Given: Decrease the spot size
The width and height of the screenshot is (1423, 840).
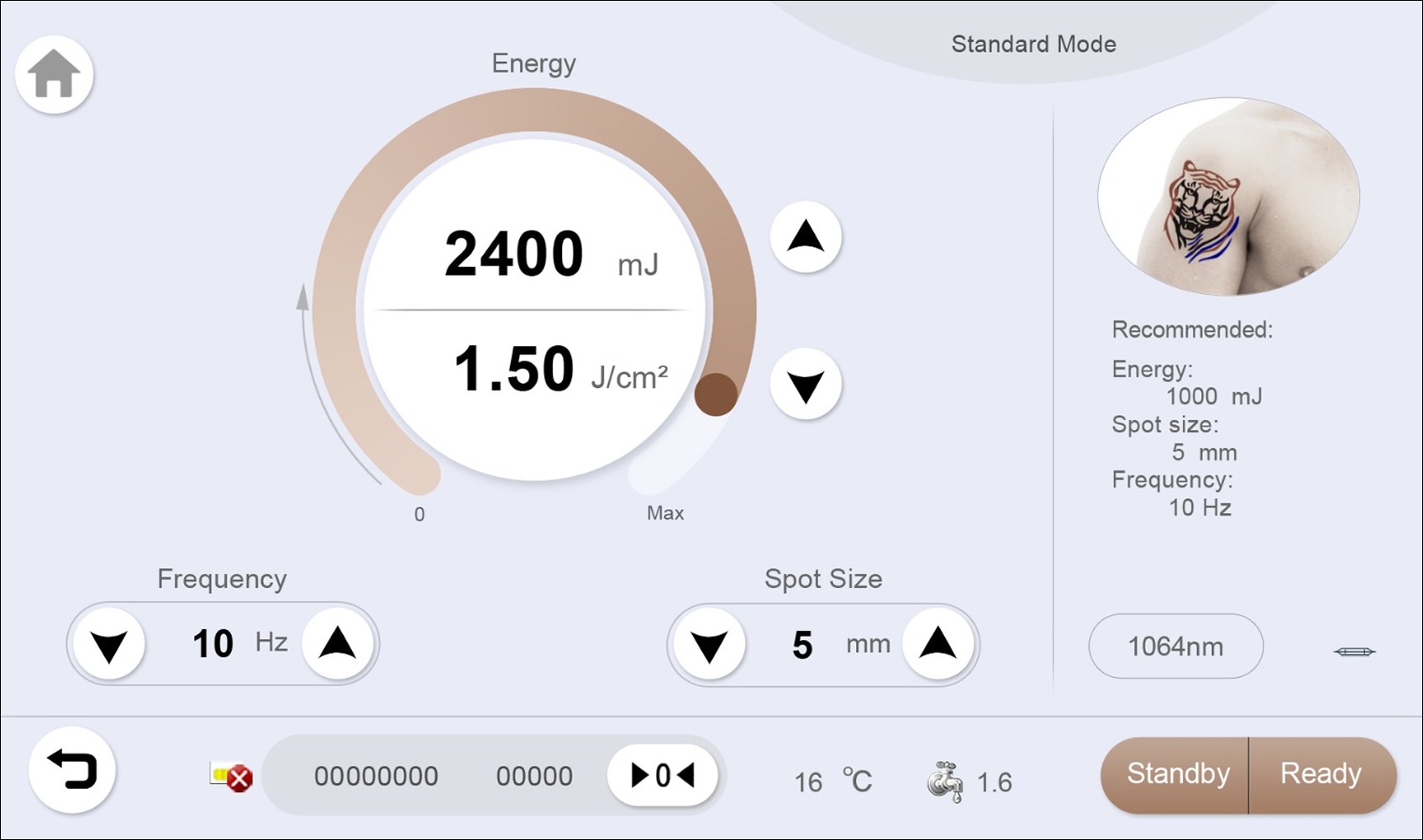Looking at the screenshot, I should [710, 645].
